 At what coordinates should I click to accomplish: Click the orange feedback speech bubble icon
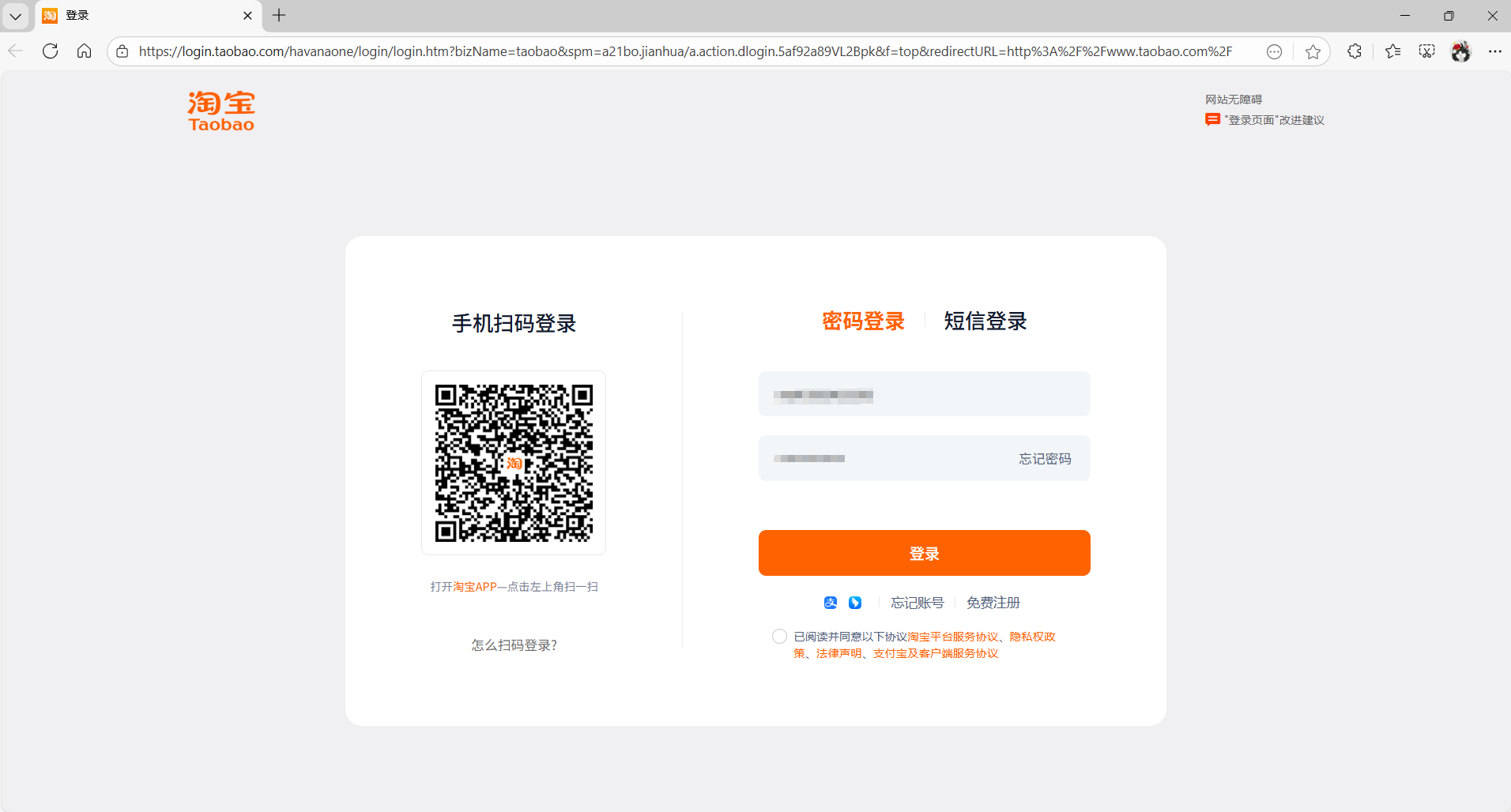click(1213, 119)
